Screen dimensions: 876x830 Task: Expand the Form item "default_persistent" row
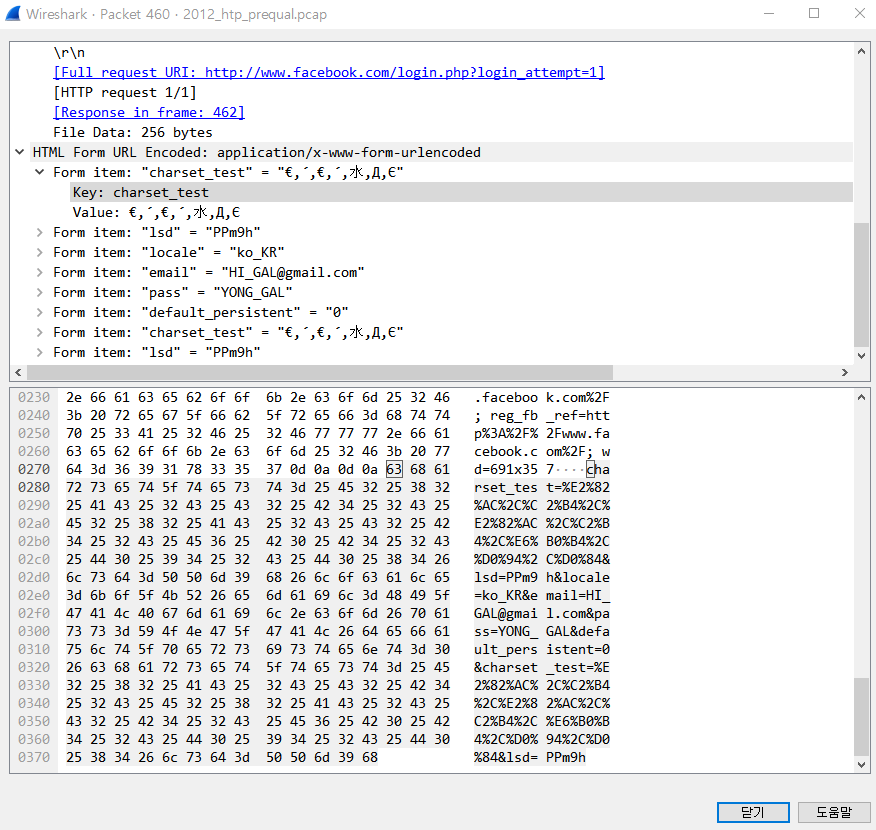point(40,312)
